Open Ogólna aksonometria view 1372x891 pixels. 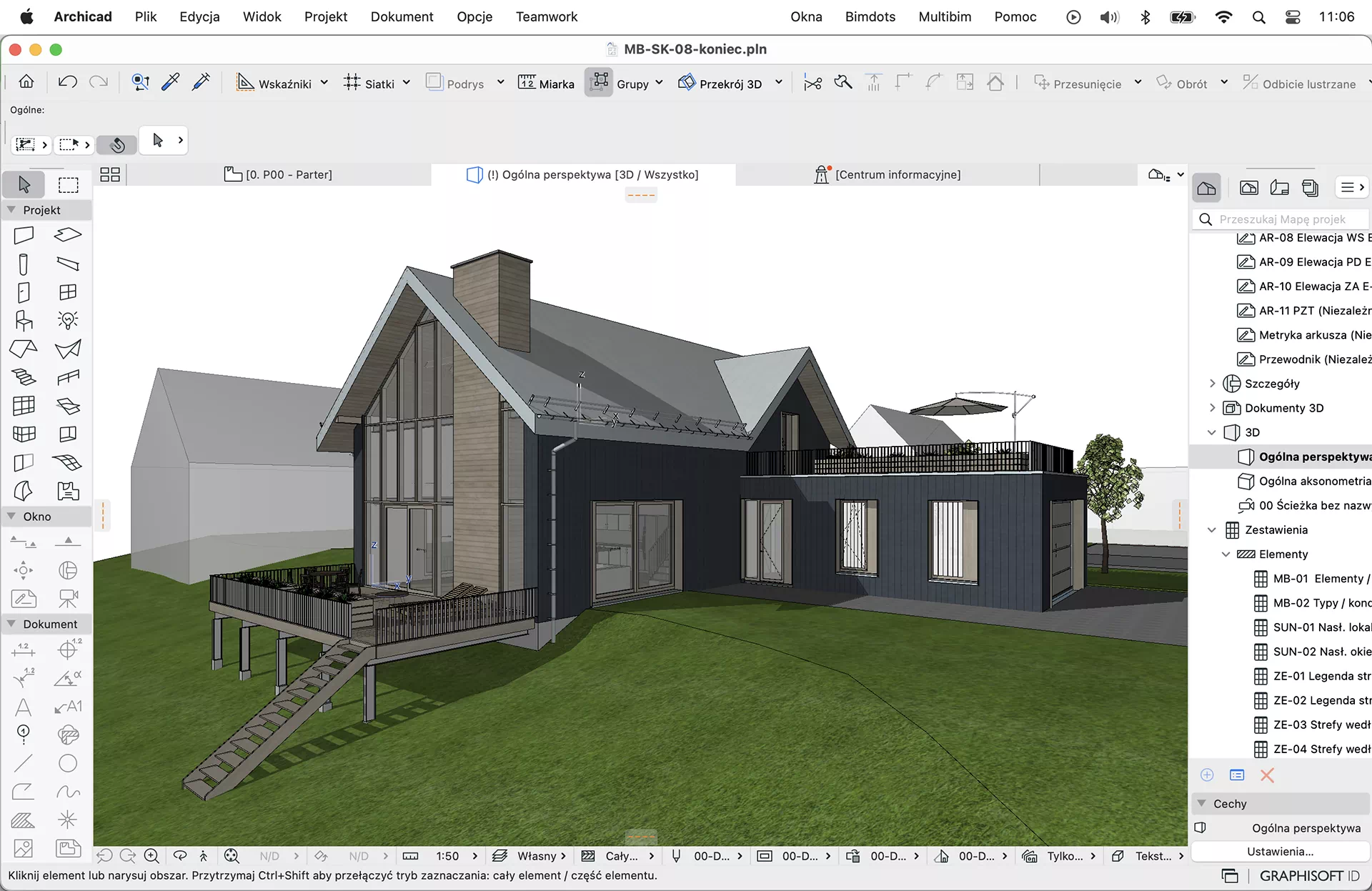point(1314,481)
